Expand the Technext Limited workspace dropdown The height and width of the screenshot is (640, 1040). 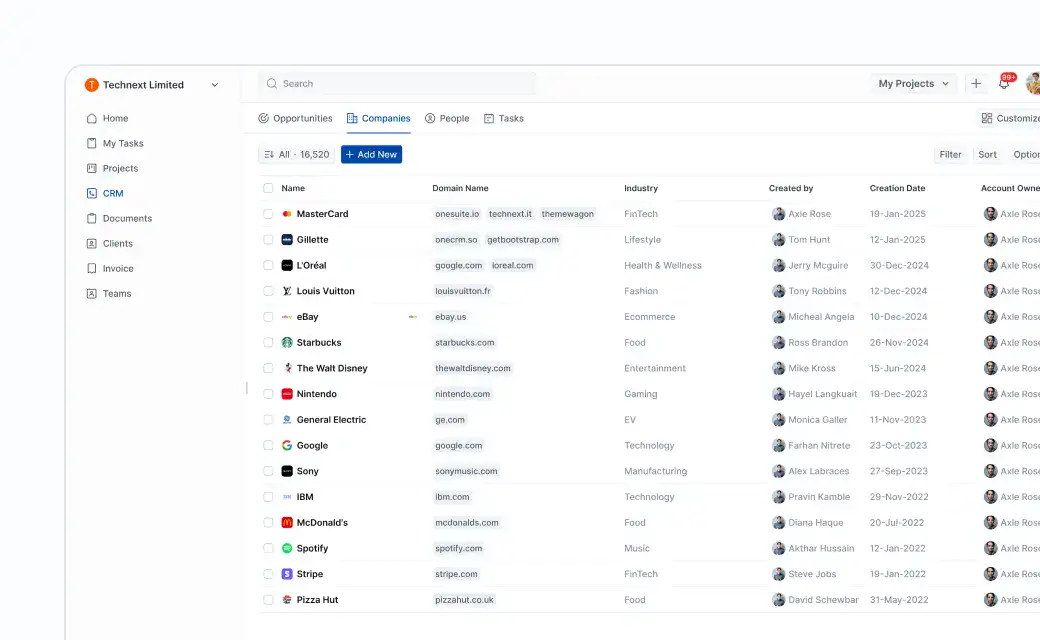(x=214, y=85)
